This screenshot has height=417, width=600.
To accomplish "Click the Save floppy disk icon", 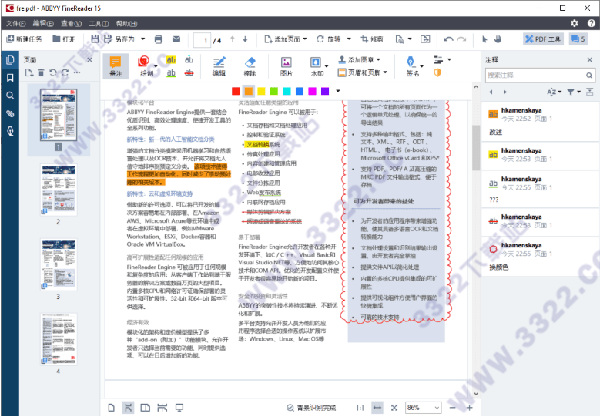I will point(95,39).
